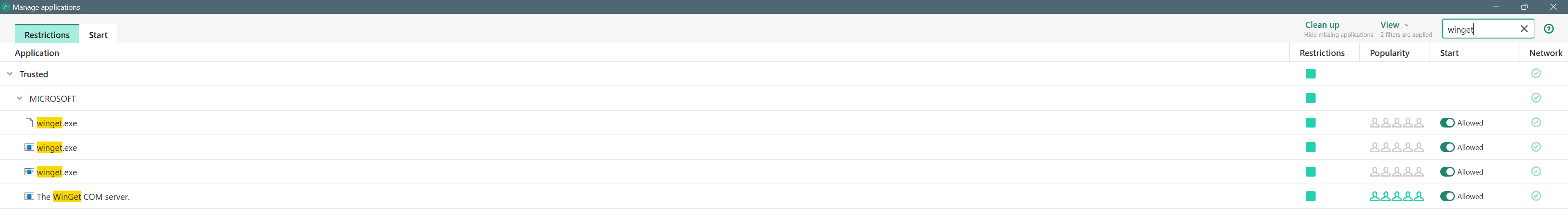Viewport: 1568px width, 215px height.
Task: Toggle Allowed switch for WinGet COM server
Action: [1447, 197]
